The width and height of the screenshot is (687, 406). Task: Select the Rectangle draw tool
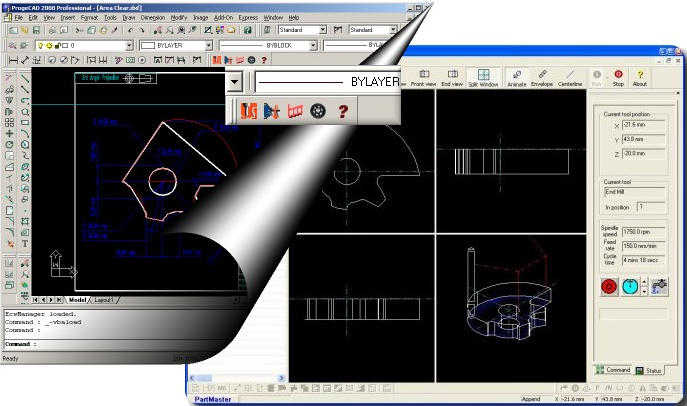click(25, 123)
